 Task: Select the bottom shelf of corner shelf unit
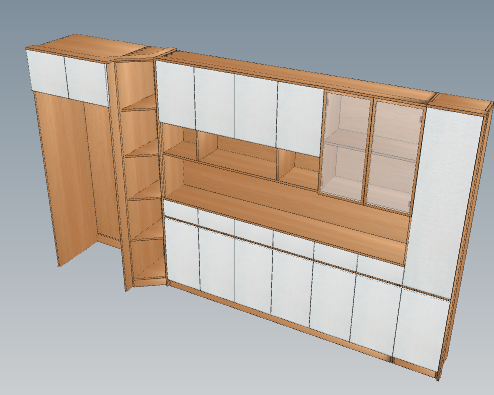tap(150, 274)
